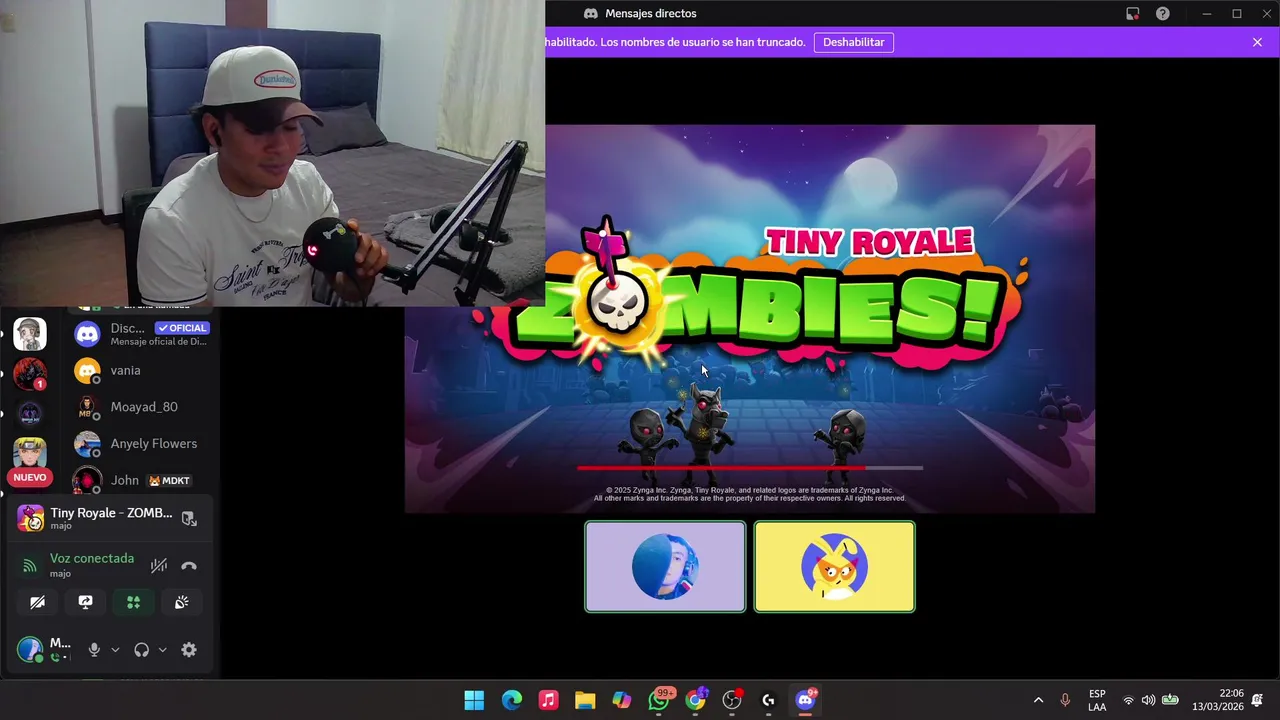Open WhatsApp from taskbar

[659, 700]
